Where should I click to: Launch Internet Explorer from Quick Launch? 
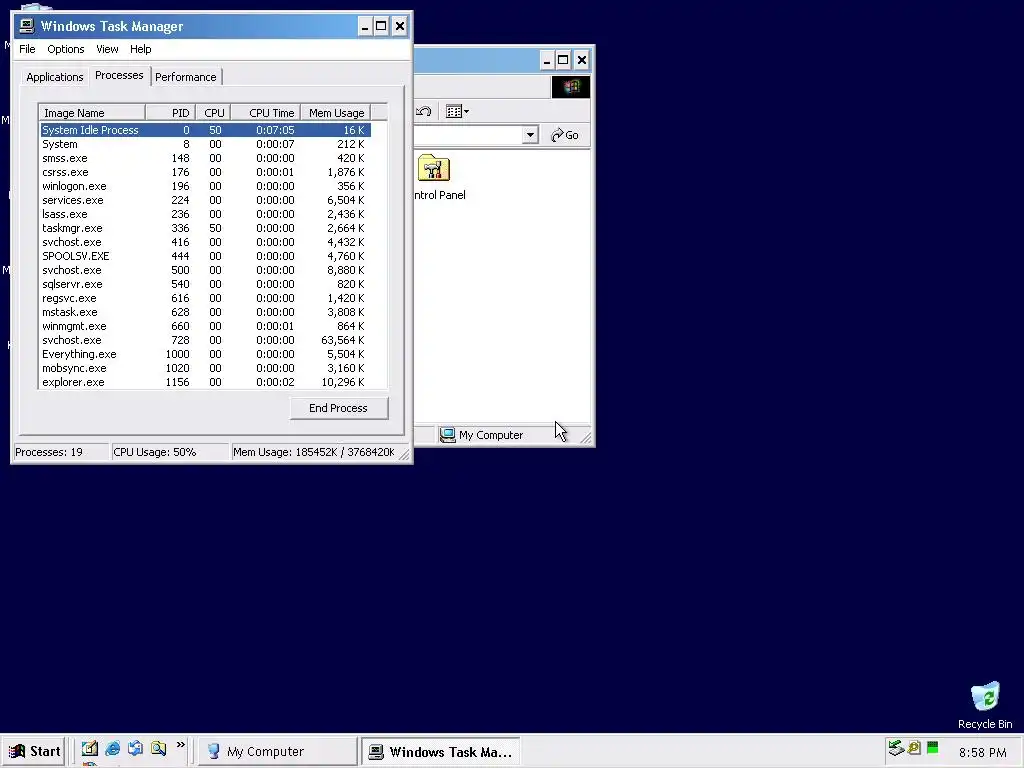tap(112, 748)
